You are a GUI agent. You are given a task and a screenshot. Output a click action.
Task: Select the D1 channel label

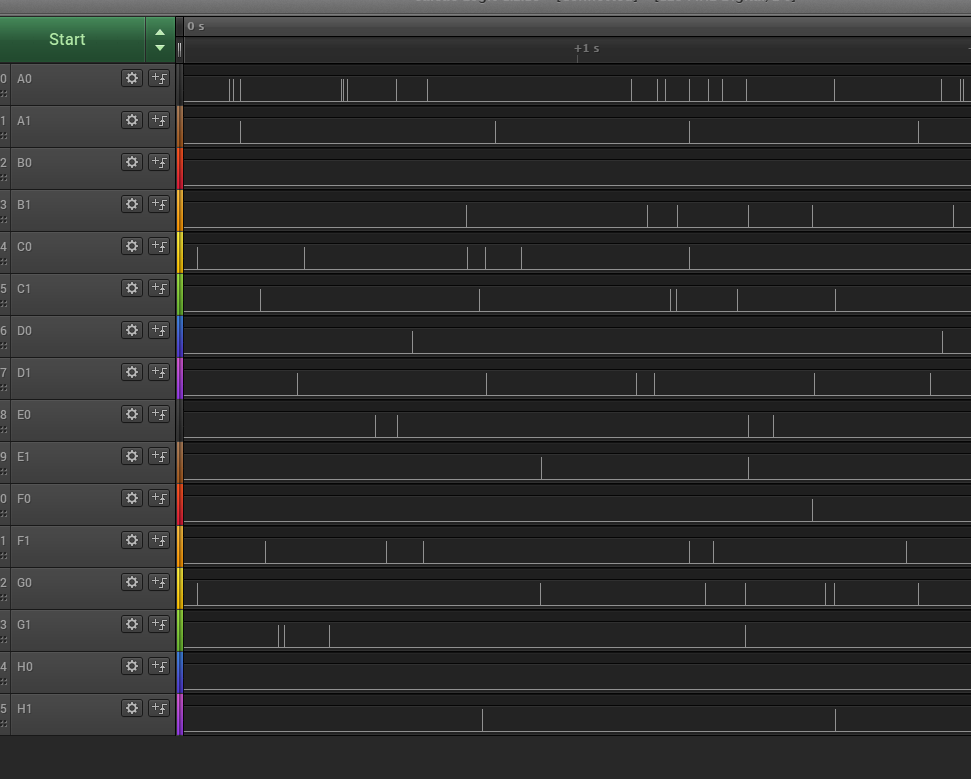(x=24, y=373)
